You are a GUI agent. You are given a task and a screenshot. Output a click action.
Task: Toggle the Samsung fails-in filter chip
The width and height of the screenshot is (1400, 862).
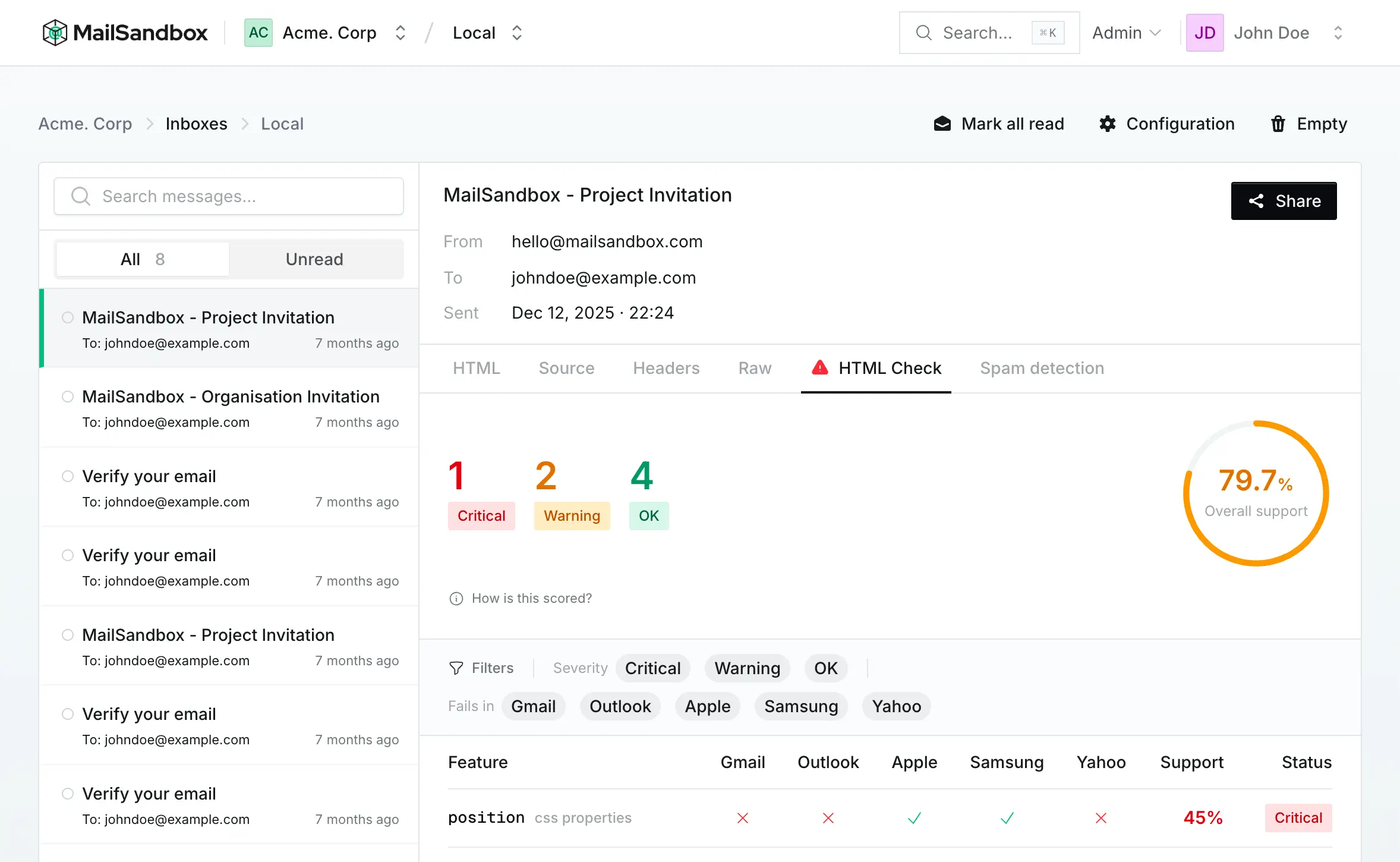click(x=800, y=706)
